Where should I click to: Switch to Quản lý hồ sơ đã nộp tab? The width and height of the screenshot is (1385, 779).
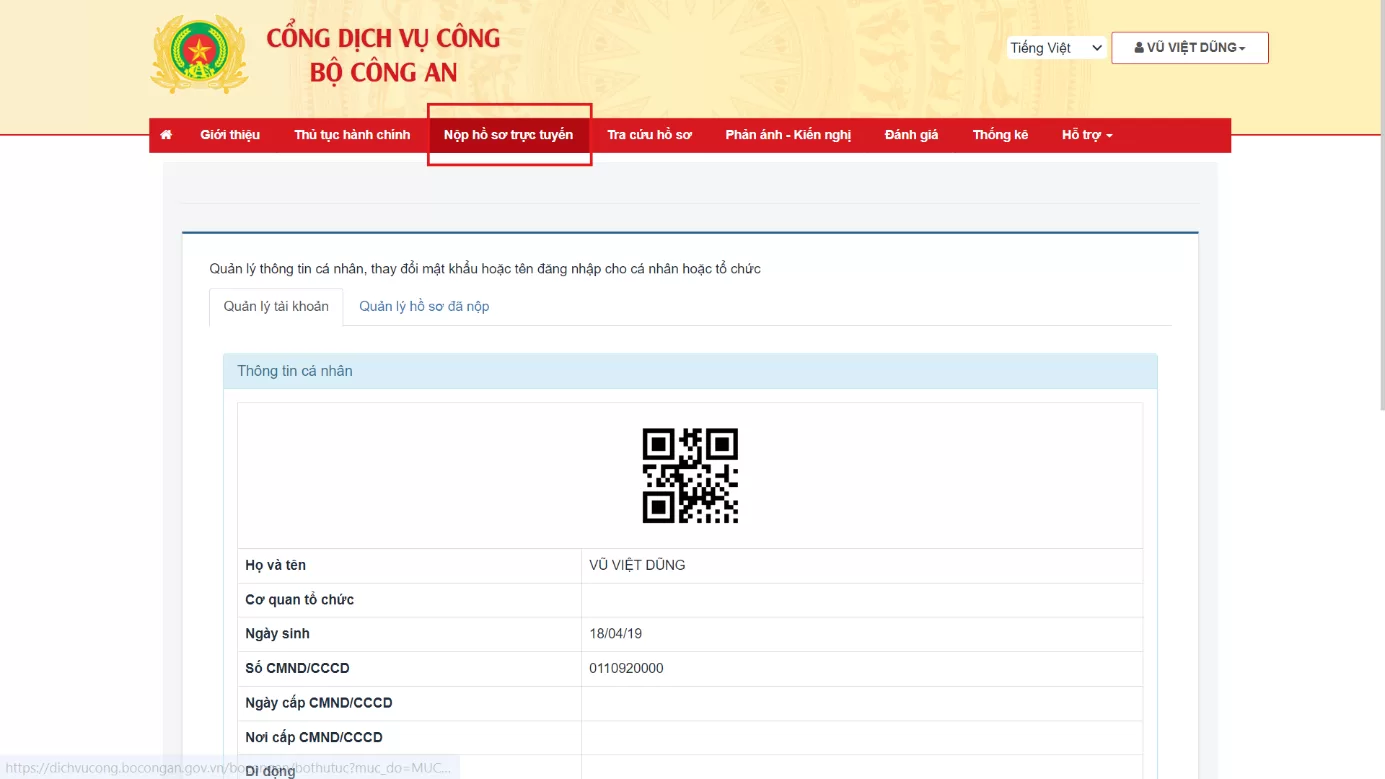click(x=424, y=307)
